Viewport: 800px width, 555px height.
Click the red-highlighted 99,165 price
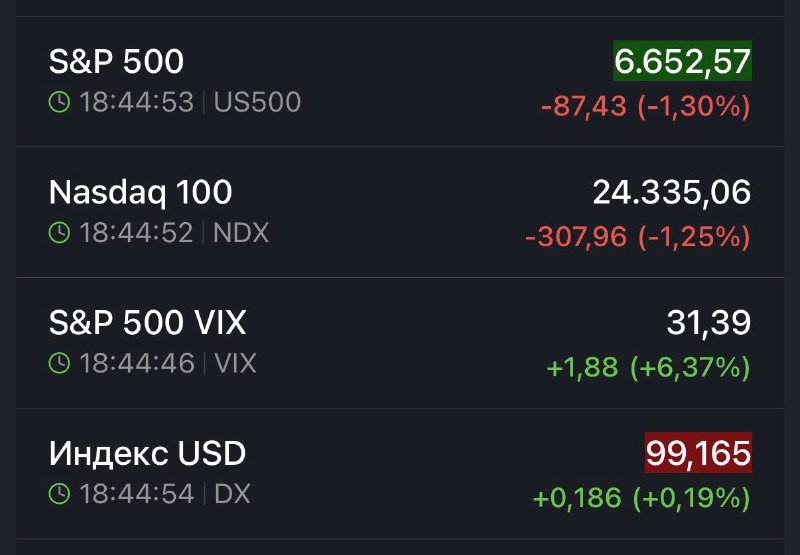(698, 453)
